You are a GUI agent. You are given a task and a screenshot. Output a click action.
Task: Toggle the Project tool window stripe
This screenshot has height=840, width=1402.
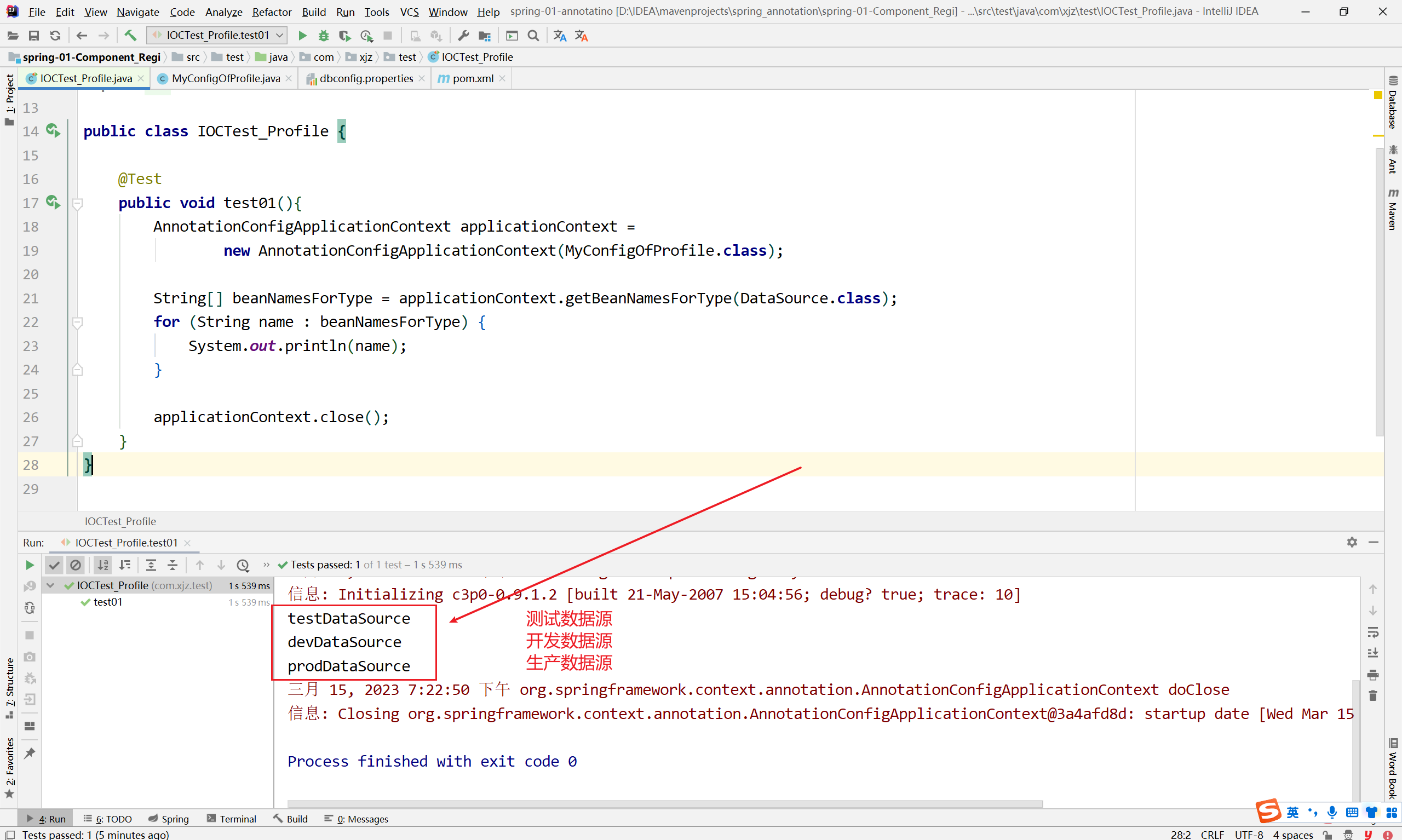[9, 100]
